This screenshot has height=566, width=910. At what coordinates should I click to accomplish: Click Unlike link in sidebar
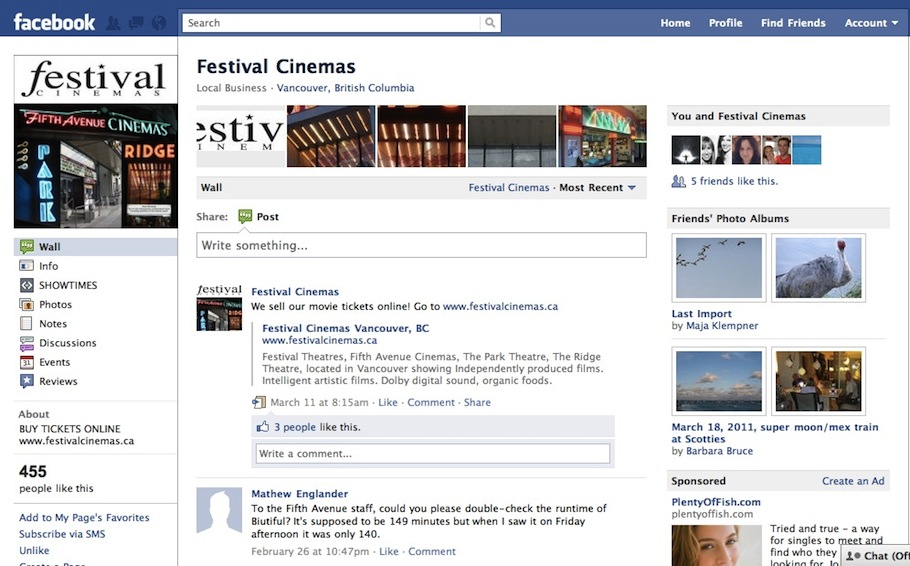pos(34,550)
